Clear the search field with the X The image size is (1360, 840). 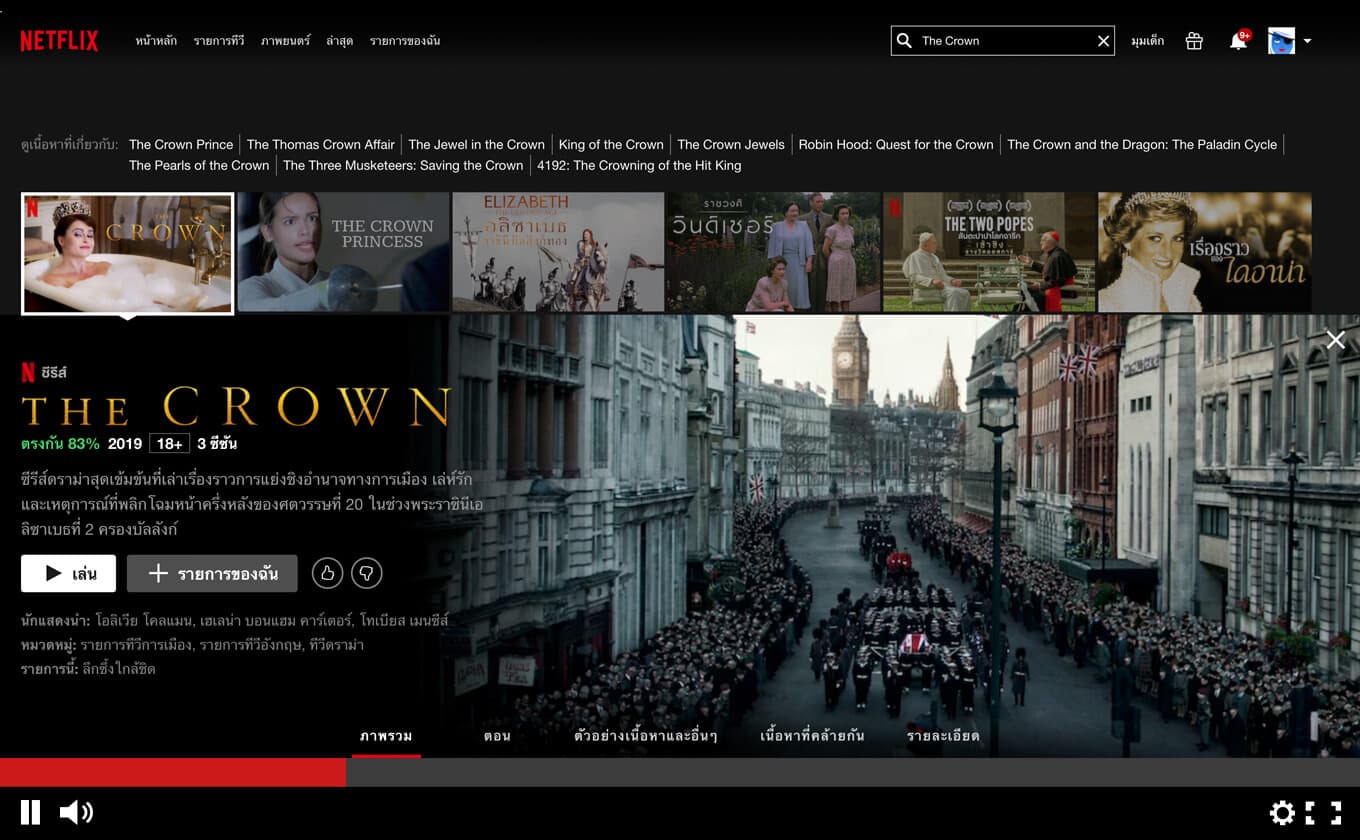click(x=1103, y=41)
